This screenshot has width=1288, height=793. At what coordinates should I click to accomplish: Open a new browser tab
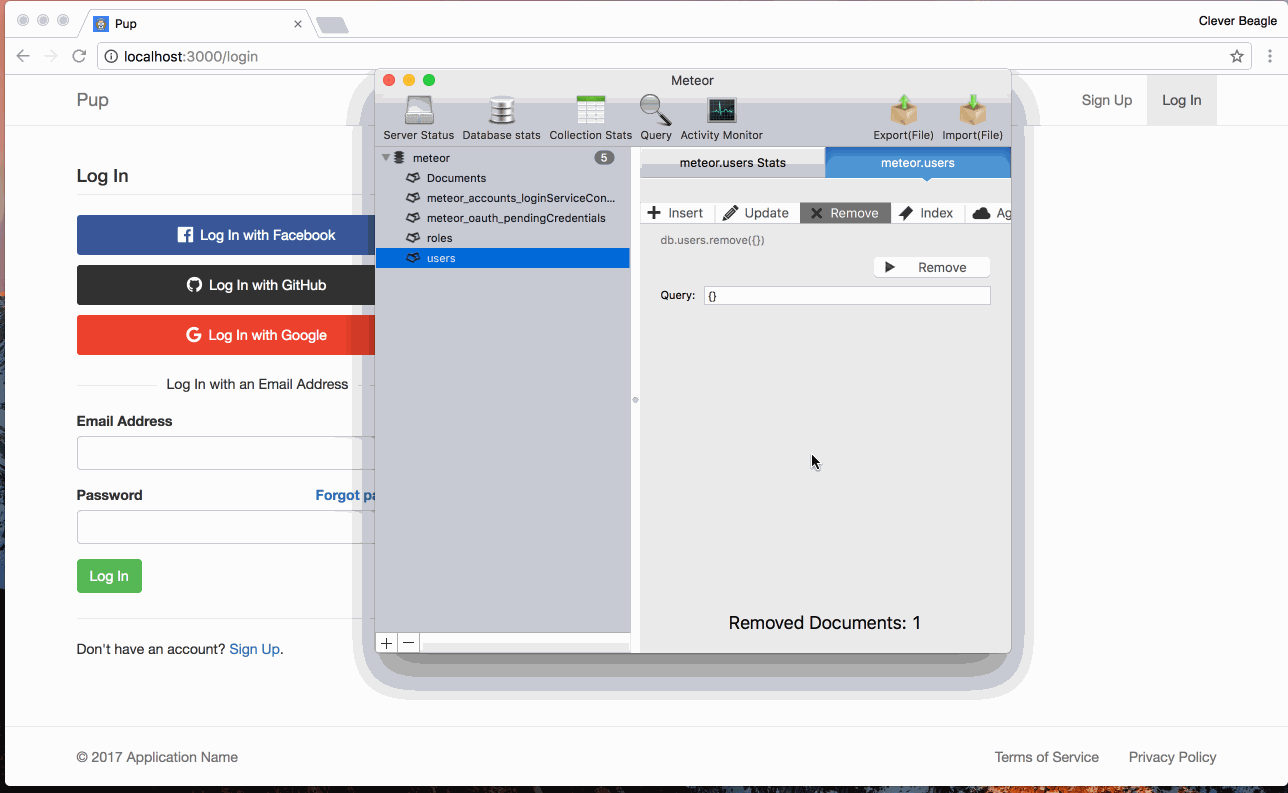pyautogui.click(x=332, y=25)
